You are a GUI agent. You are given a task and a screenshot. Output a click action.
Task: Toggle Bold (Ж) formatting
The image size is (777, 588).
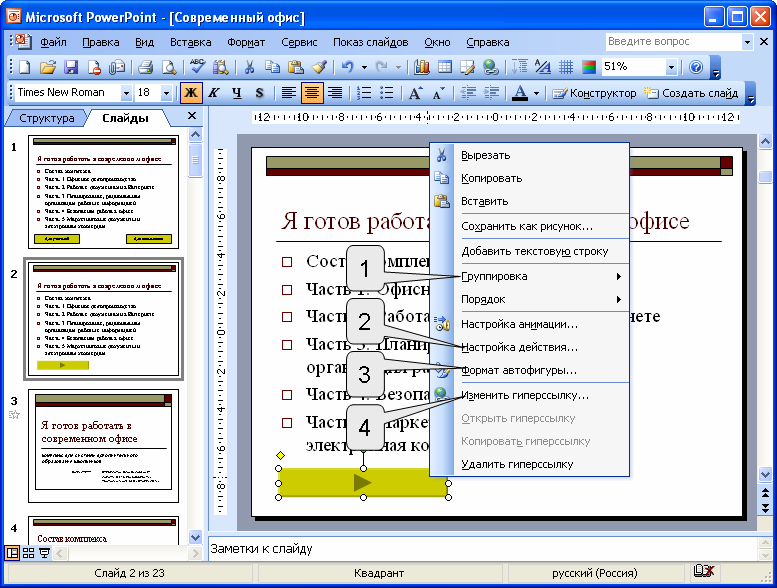(x=191, y=93)
